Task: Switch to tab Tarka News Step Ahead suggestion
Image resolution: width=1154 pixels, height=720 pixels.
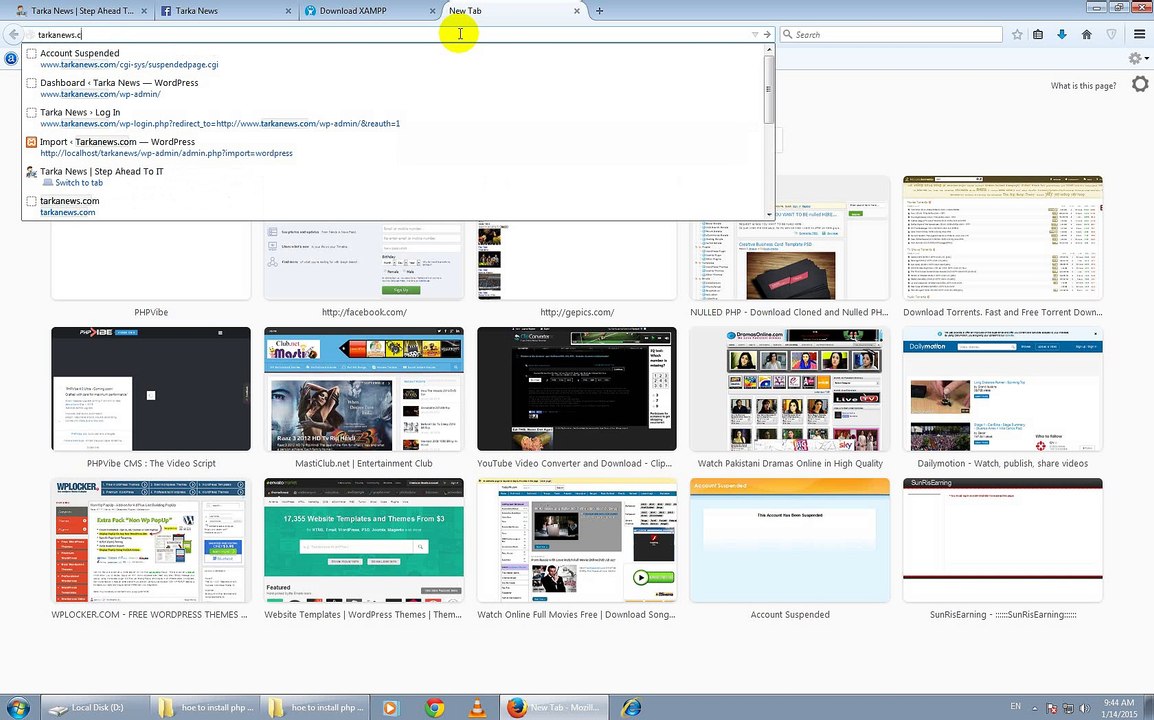Action: [x=394, y=177]
